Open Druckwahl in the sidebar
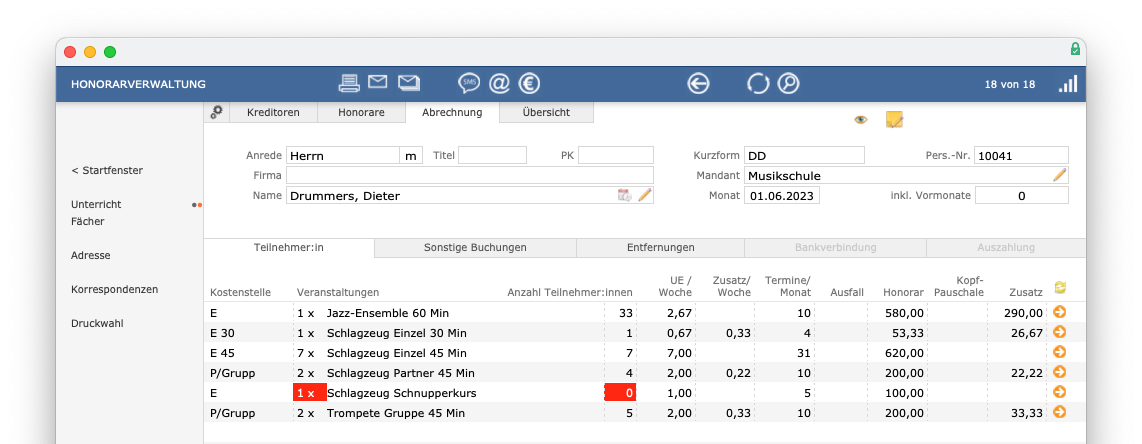This screenshot has width=1142, height=444. (x=98, y=323)
